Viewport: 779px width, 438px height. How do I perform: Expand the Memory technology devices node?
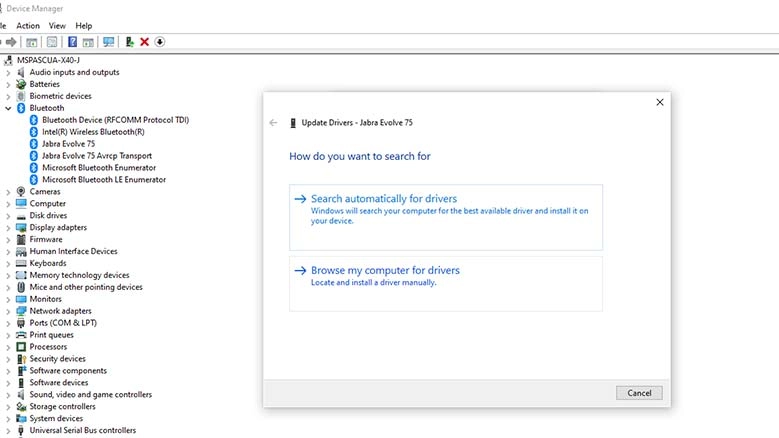click(8, 275)
